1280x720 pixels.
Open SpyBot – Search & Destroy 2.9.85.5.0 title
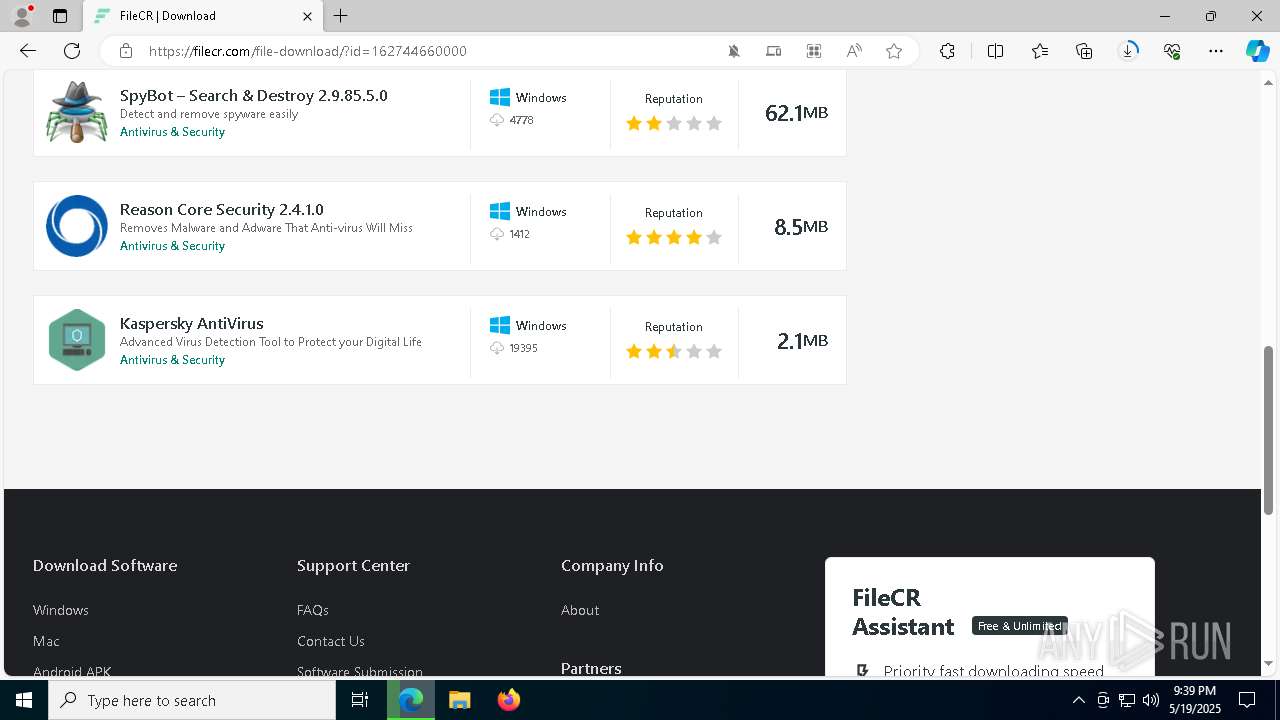click(254, 95)
